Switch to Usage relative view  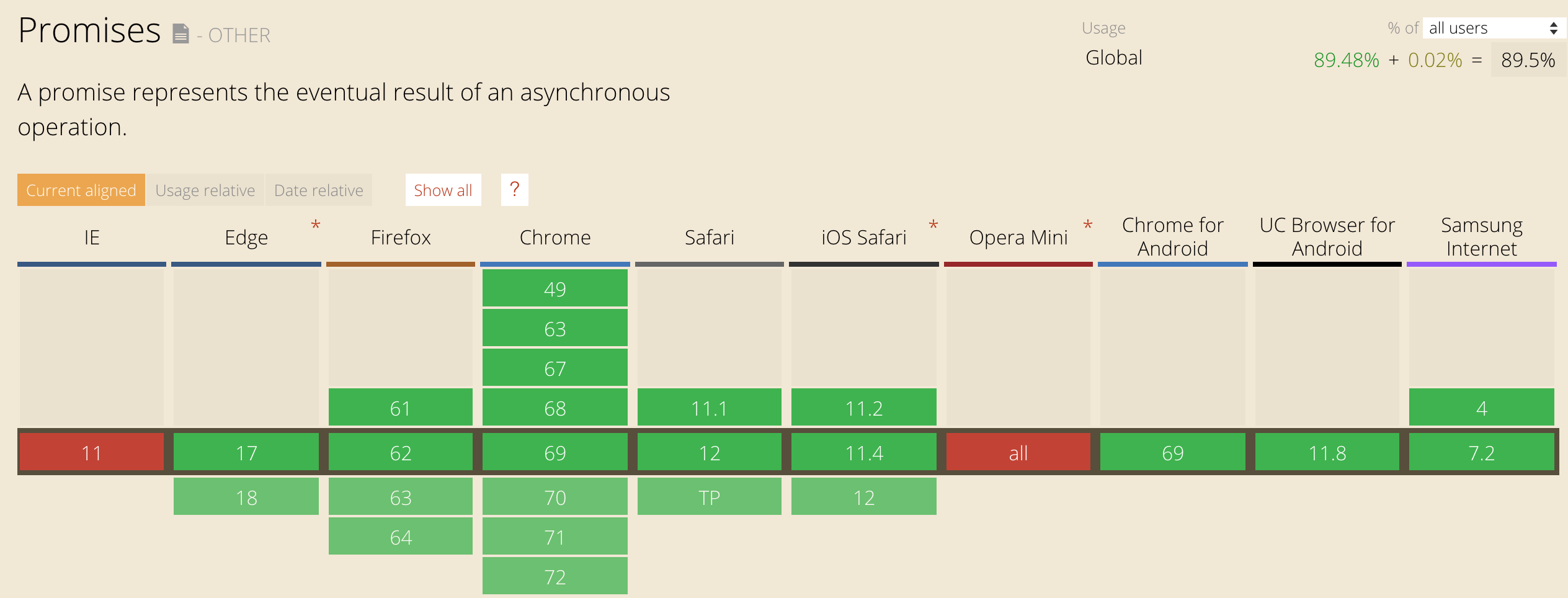(205, 190)
